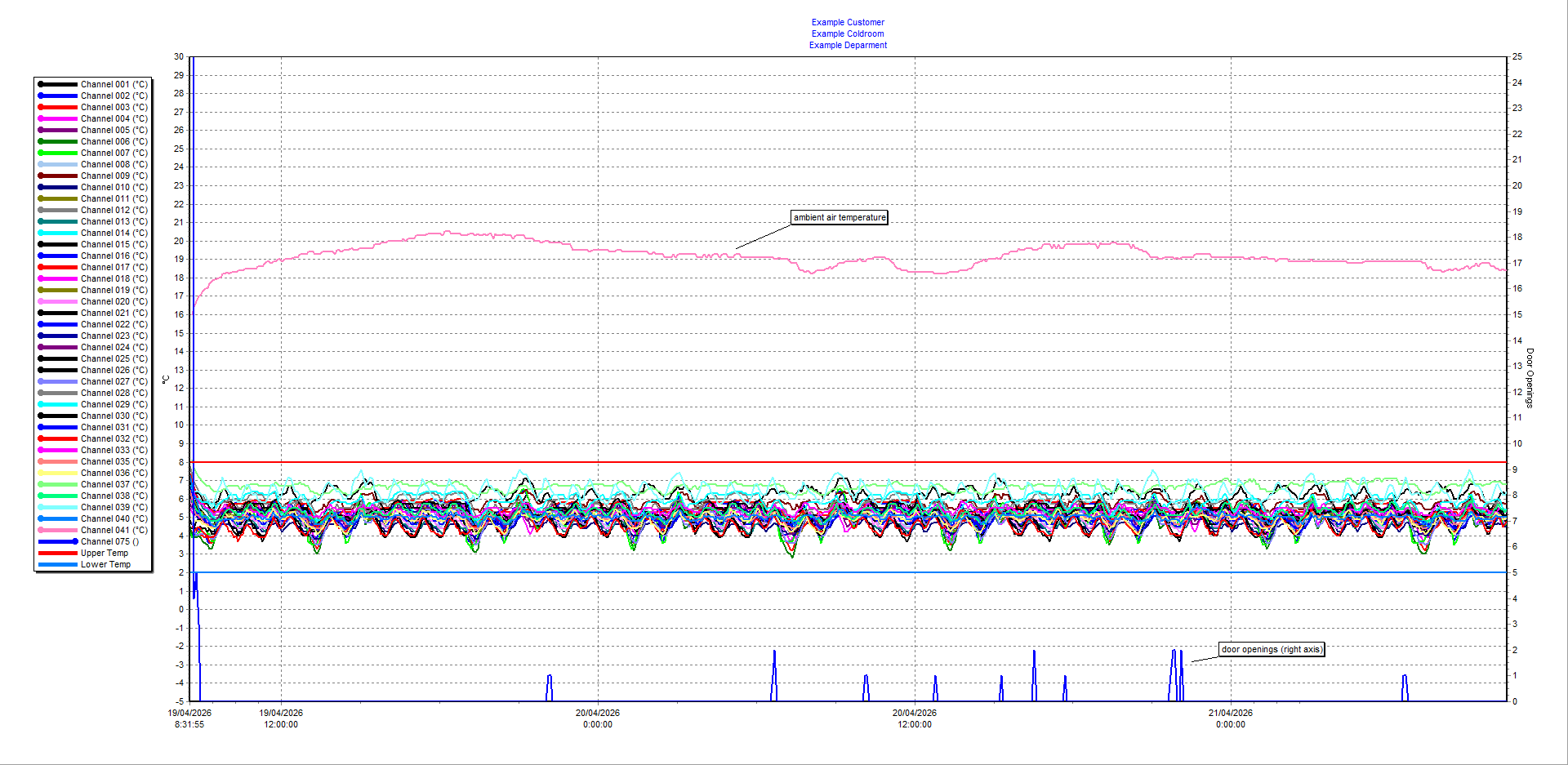Click the 'Lower Temp' legend entry
Screen dimensions: 1568x765
[84, 564]
